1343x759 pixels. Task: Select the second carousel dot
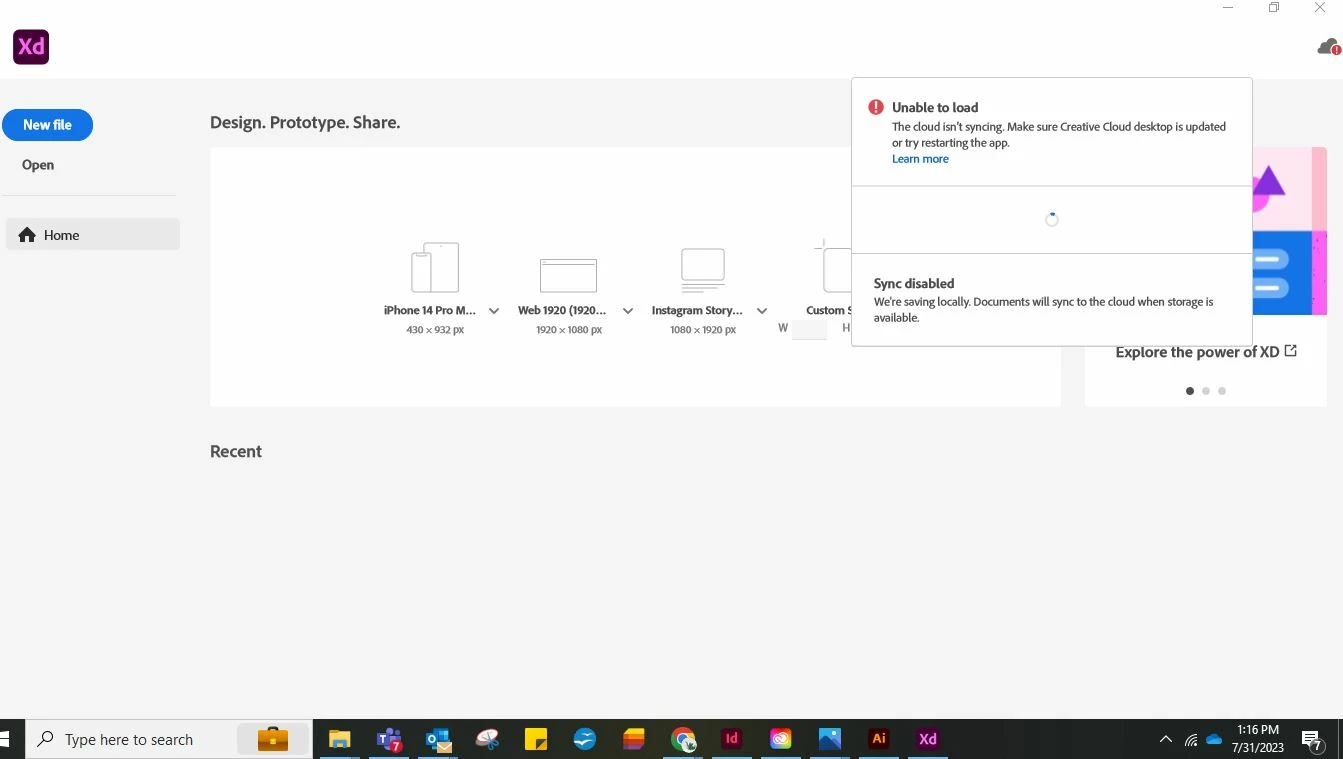(1206, 391)
